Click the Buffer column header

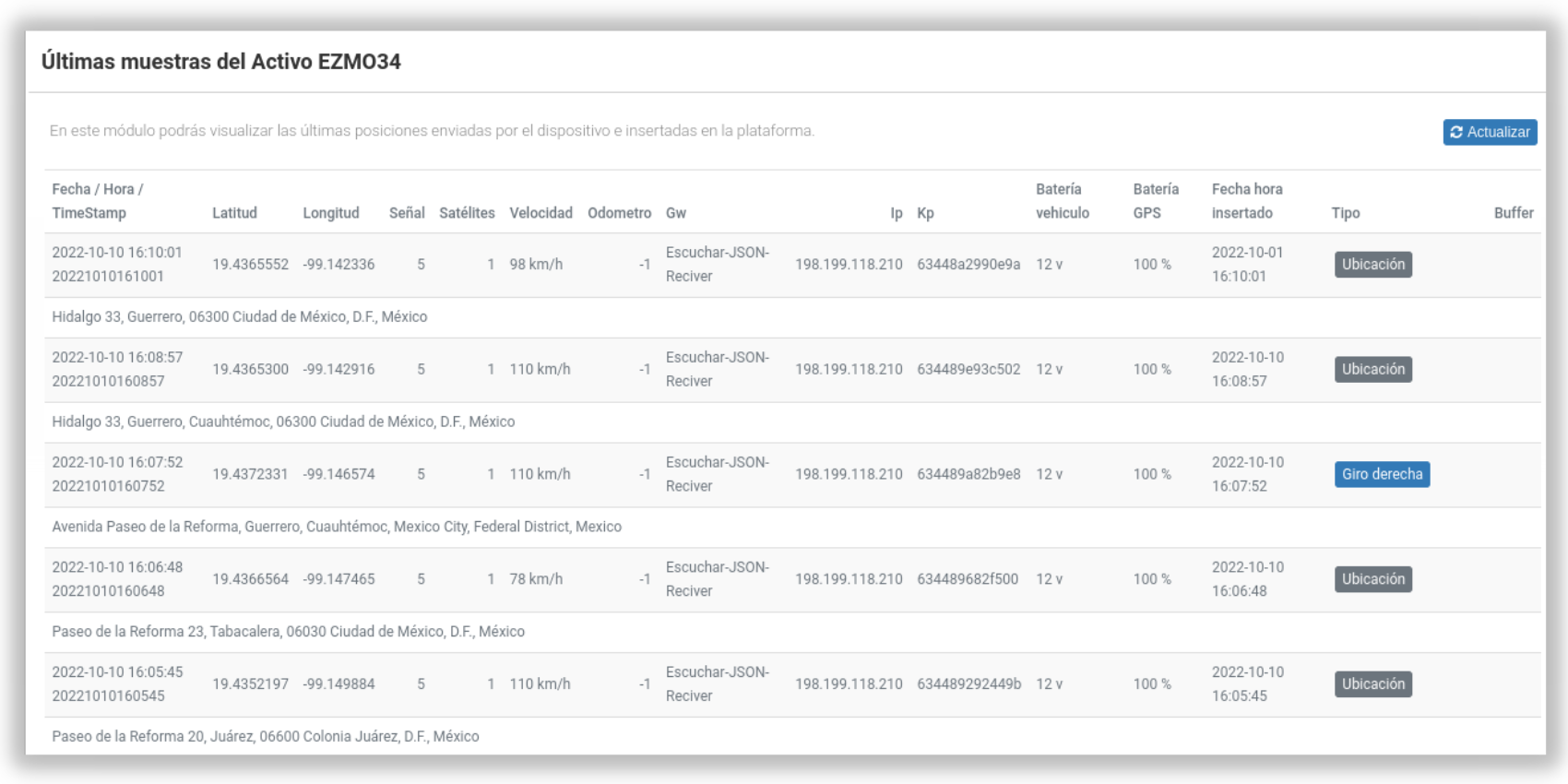coord(1514,213)
